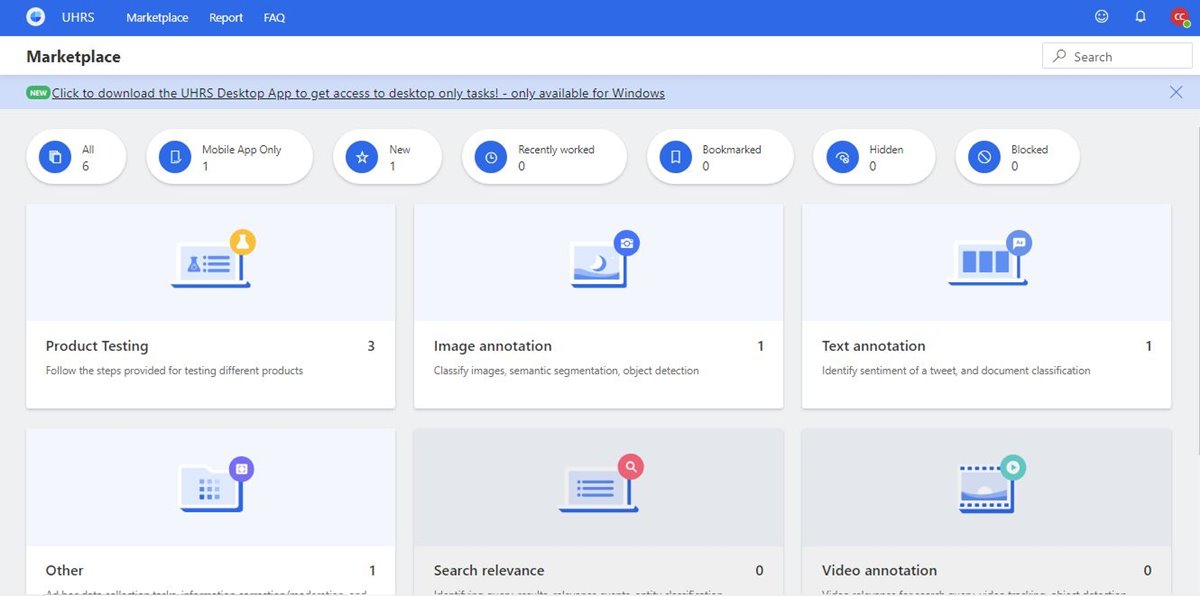Click 'Identify sentiment of a tweet' description
The height and width of the screenshot is (596, 1200).
956,370
